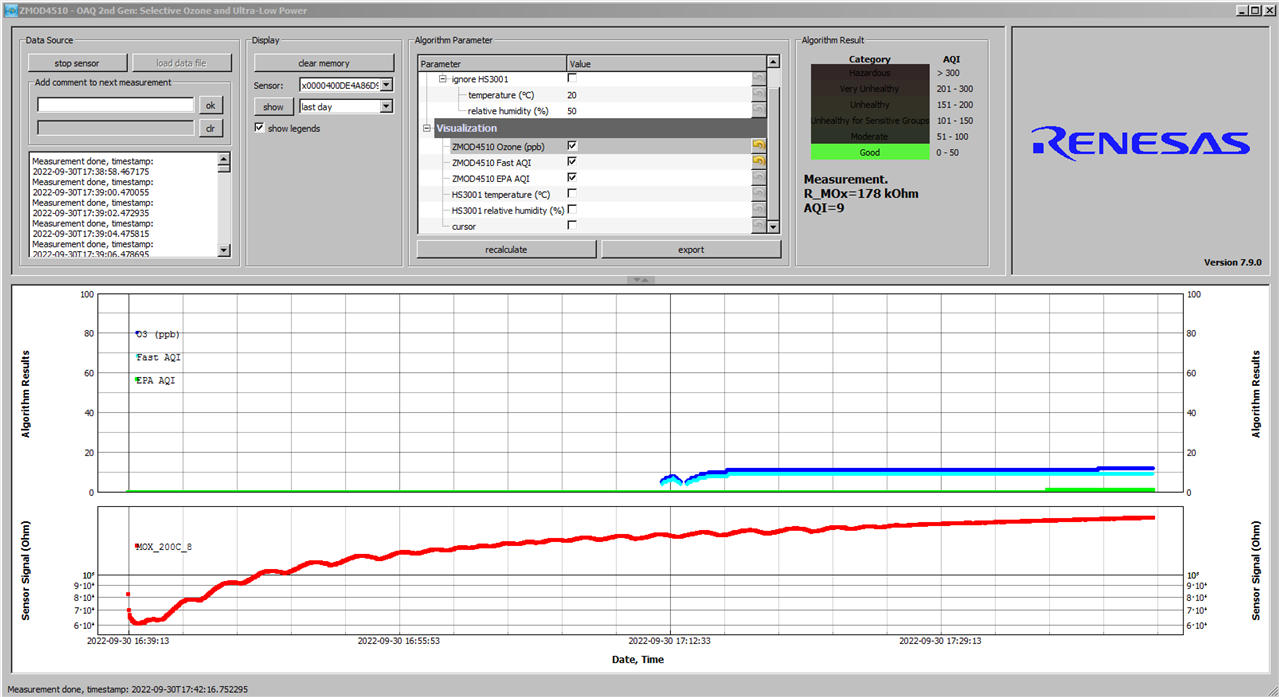Click the Fast AQI legend marker
Image resolution: width=1279 pixels, height=697 pixels.
138,357
